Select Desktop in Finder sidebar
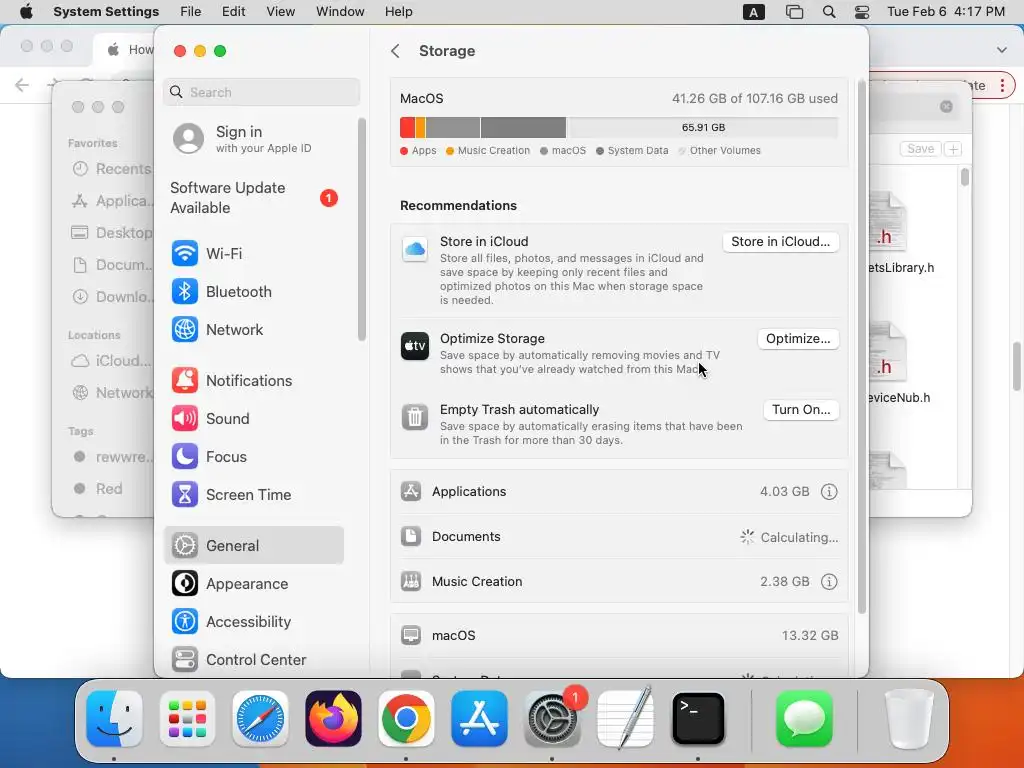 point(111,232)
